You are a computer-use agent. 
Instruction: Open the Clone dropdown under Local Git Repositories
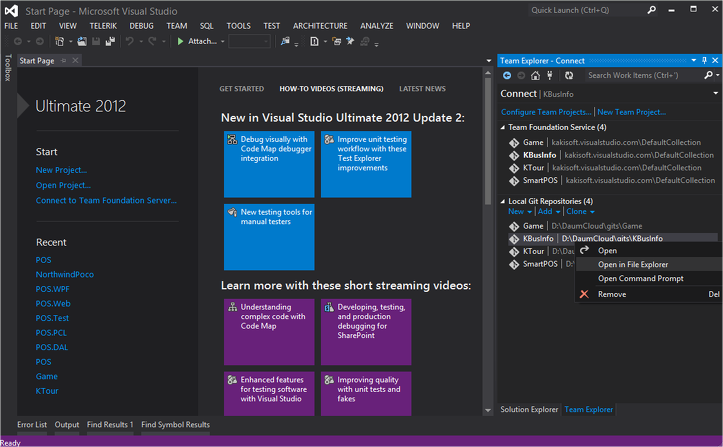pos(581,212)
